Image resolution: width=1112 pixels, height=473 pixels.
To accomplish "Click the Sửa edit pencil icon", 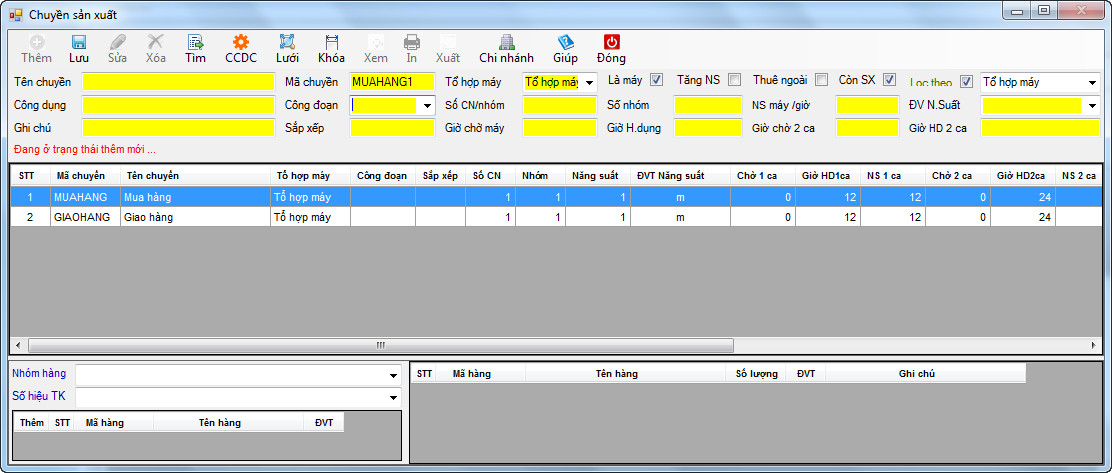I will [x=118, y=42].
